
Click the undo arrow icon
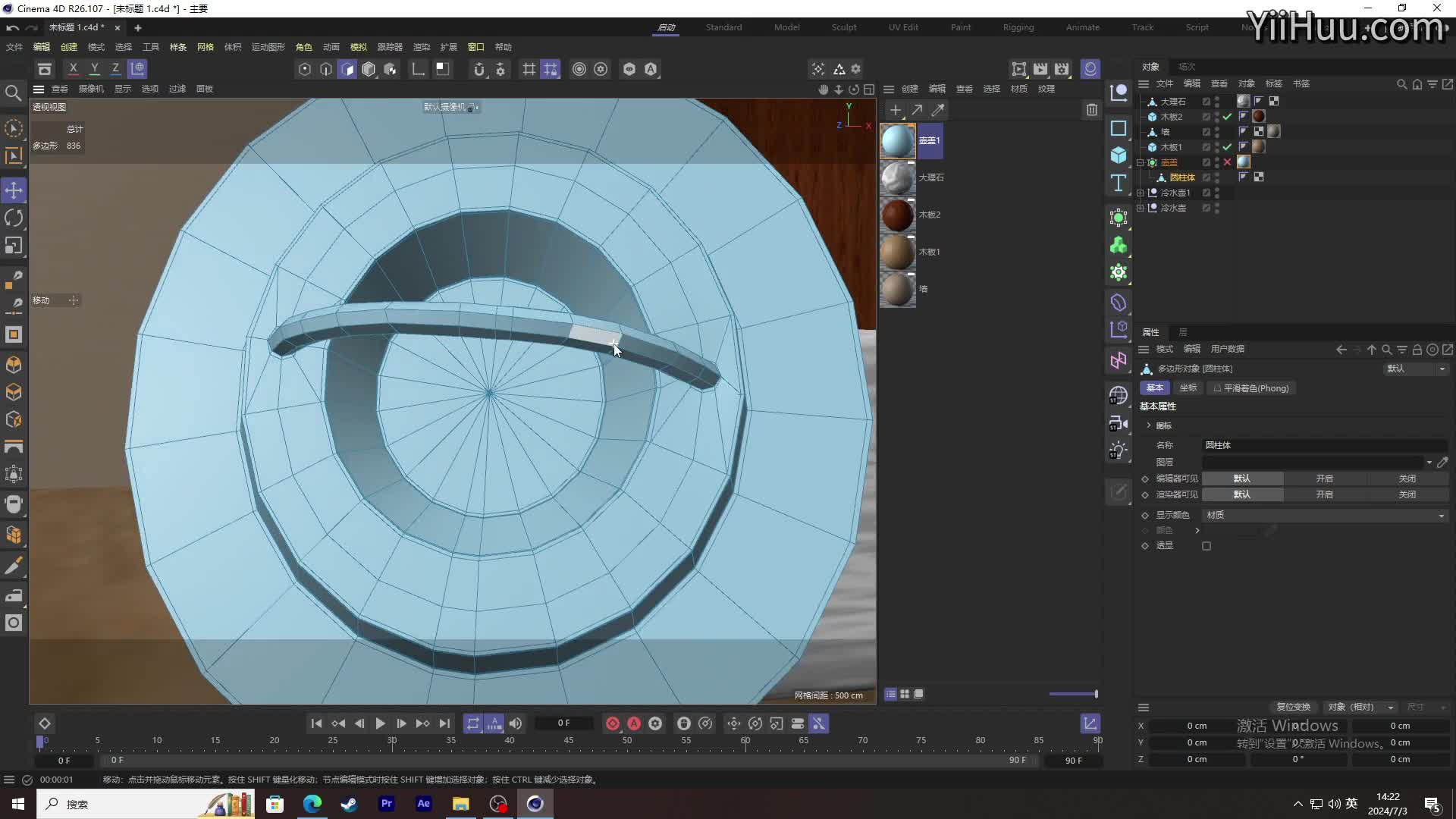click(x=13, y=27)
